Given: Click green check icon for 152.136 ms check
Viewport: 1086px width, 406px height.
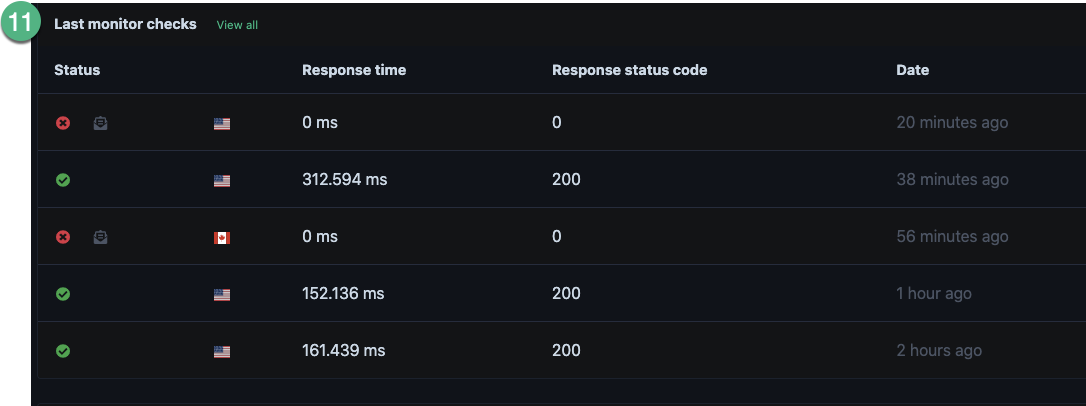Looking at the screenshot, I should pos(63,294).
